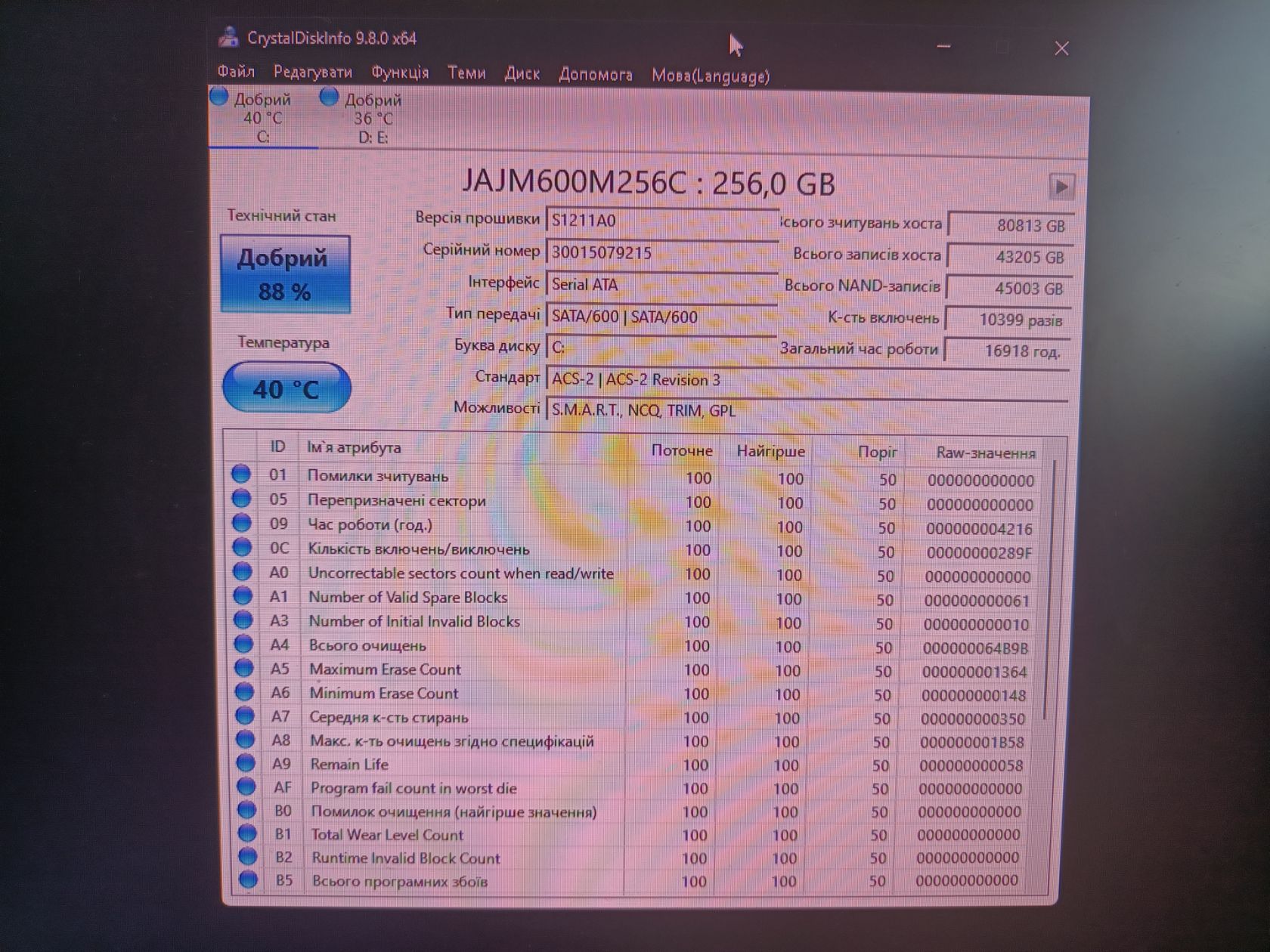Click the status icon for attribute 09
This screenshot has width=1270, height=952.
coord(242,522)
